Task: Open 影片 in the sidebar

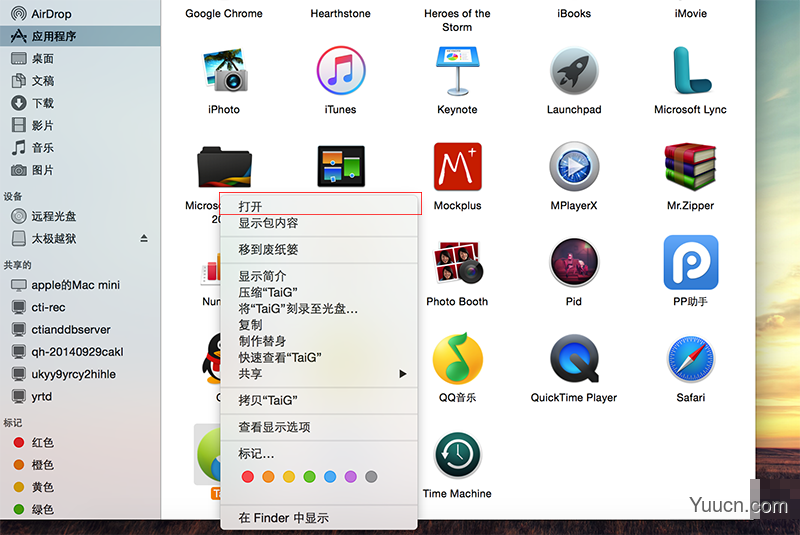Action: pyautogui.click(x=80, y=125)
